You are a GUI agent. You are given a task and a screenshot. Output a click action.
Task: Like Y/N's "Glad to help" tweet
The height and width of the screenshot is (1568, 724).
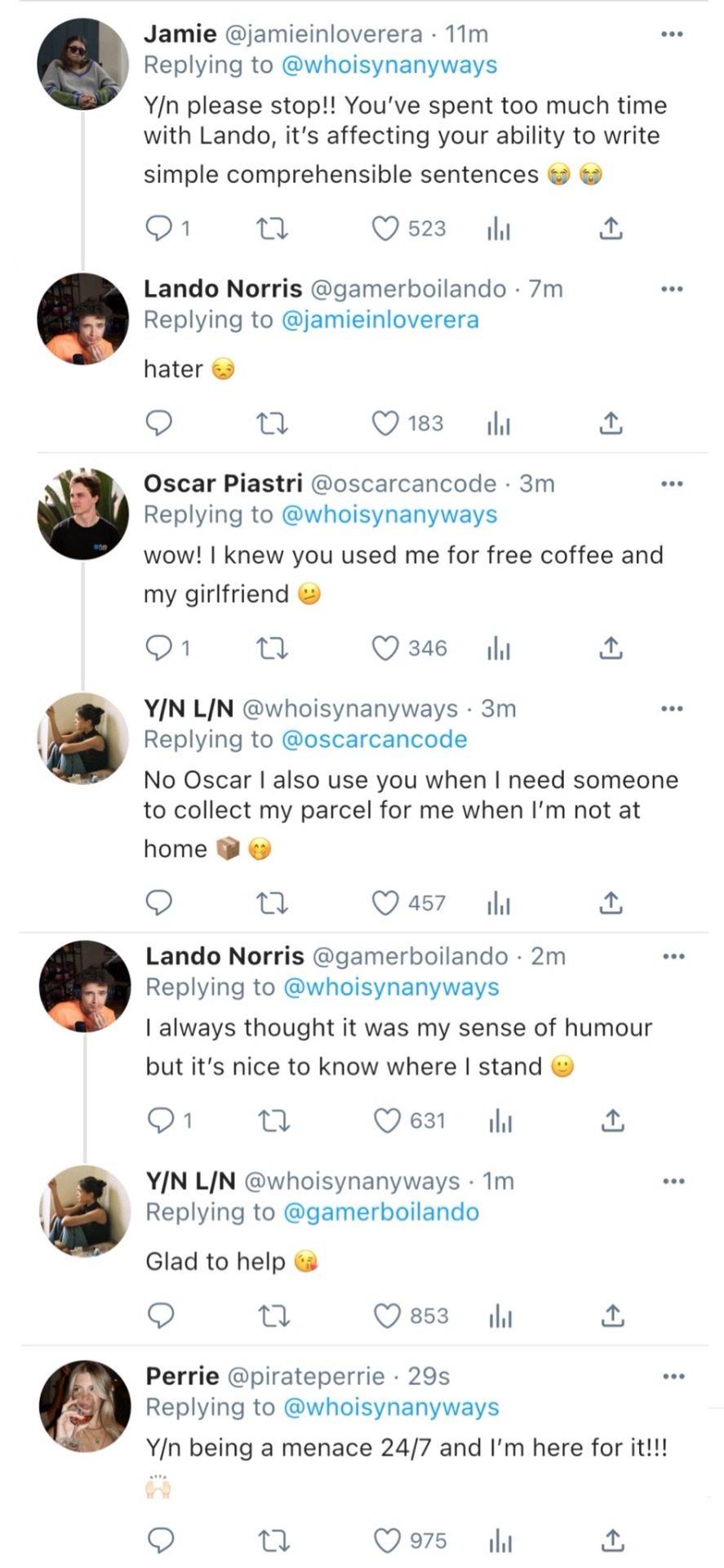point(387,1316)
